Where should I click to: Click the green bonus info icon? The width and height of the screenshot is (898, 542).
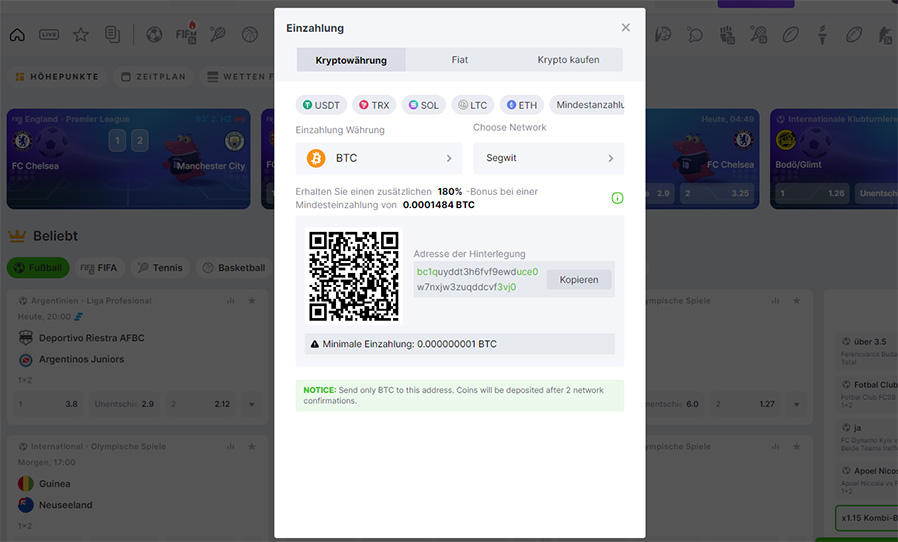(617, 198)
